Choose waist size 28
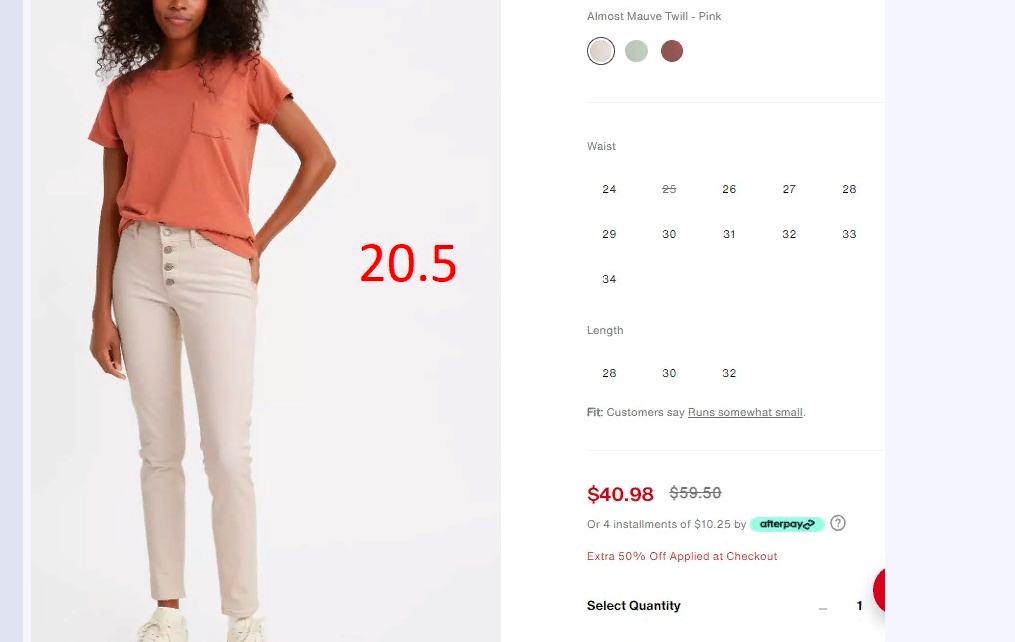 [849, 189]
